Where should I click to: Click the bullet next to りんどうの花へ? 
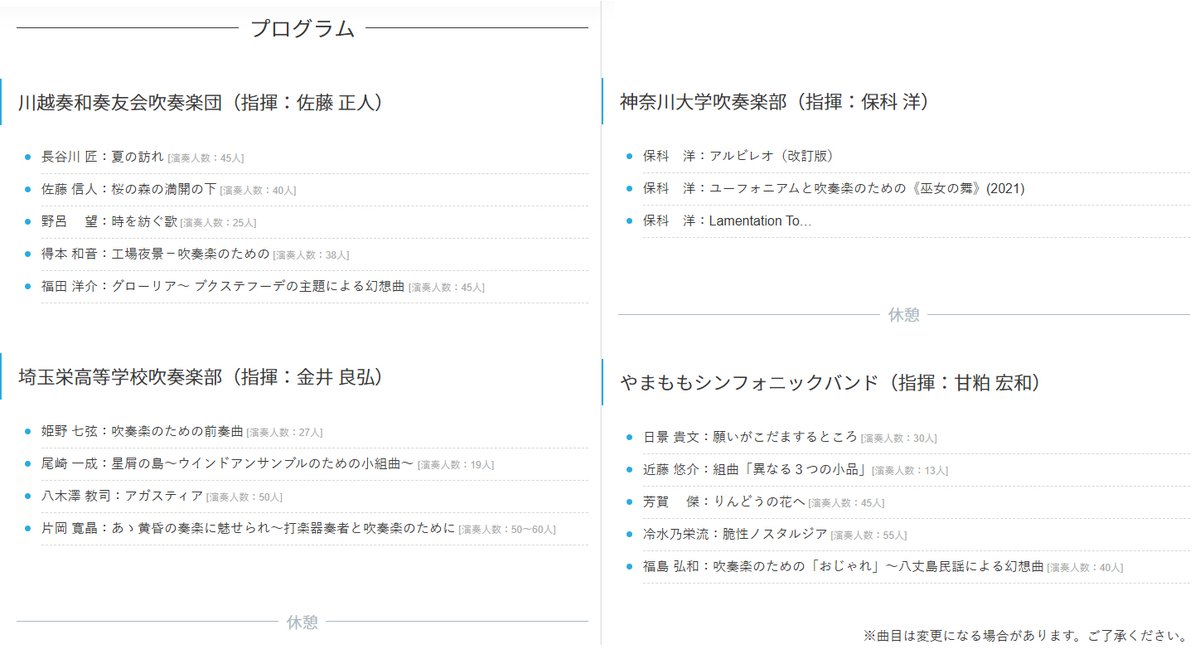pos(627,501)
